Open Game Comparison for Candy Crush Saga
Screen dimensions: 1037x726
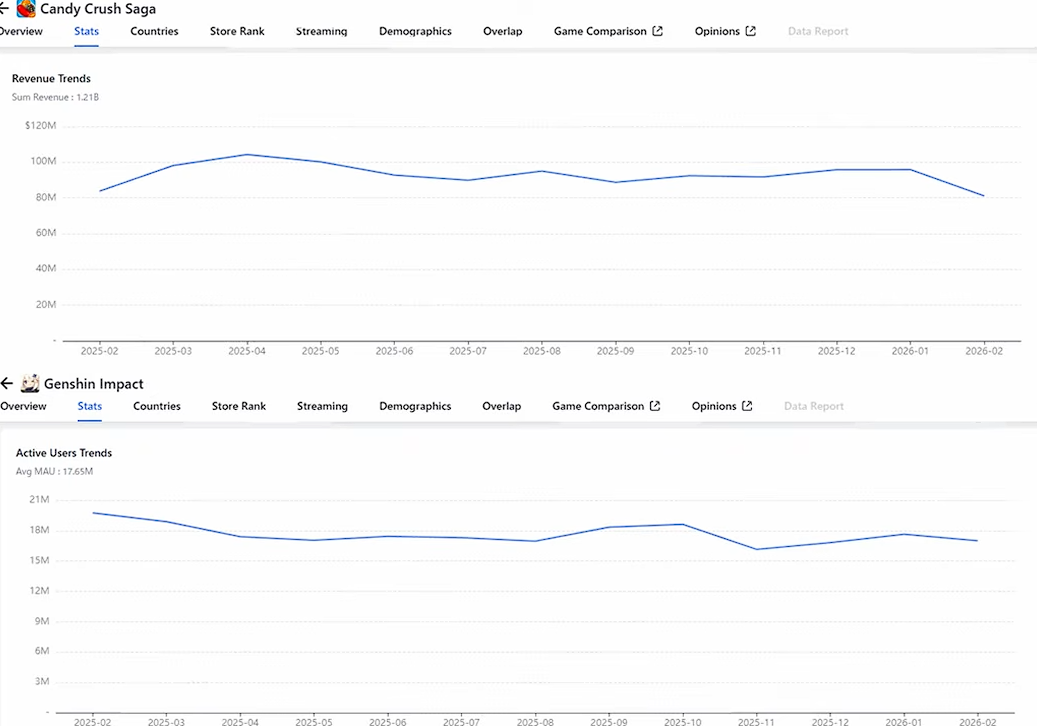click(601, 31)
